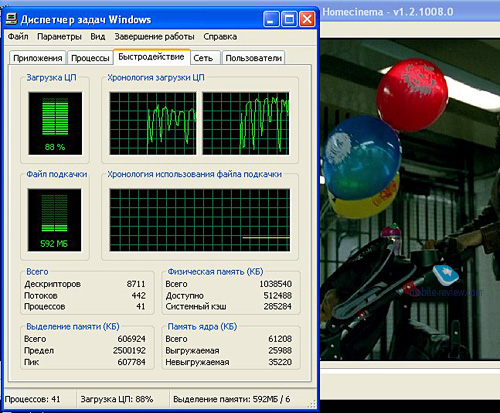Click the Homecinema window title bar

point(410,12)
